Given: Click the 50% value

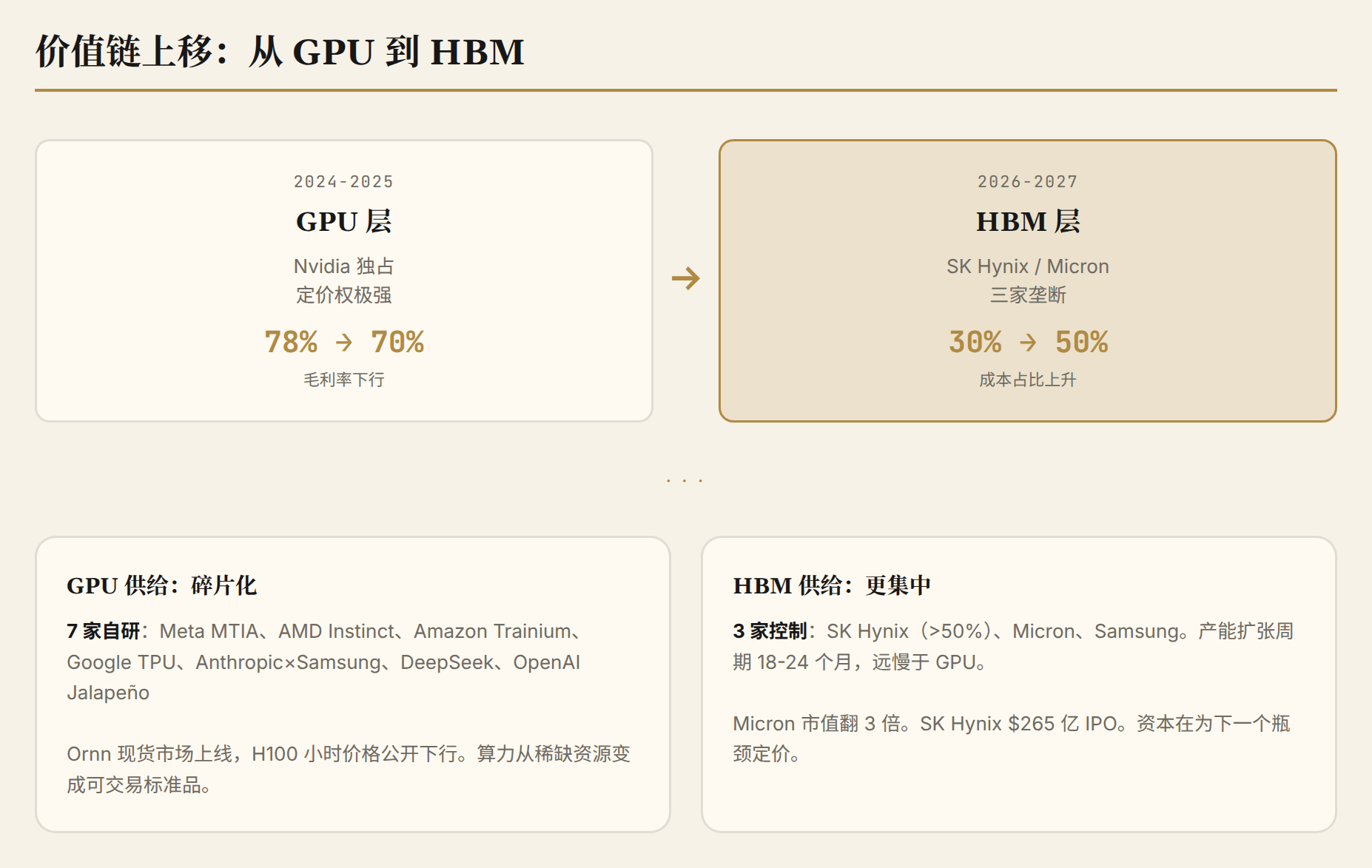Looking at the screenshot, I should pos(1081,342).
